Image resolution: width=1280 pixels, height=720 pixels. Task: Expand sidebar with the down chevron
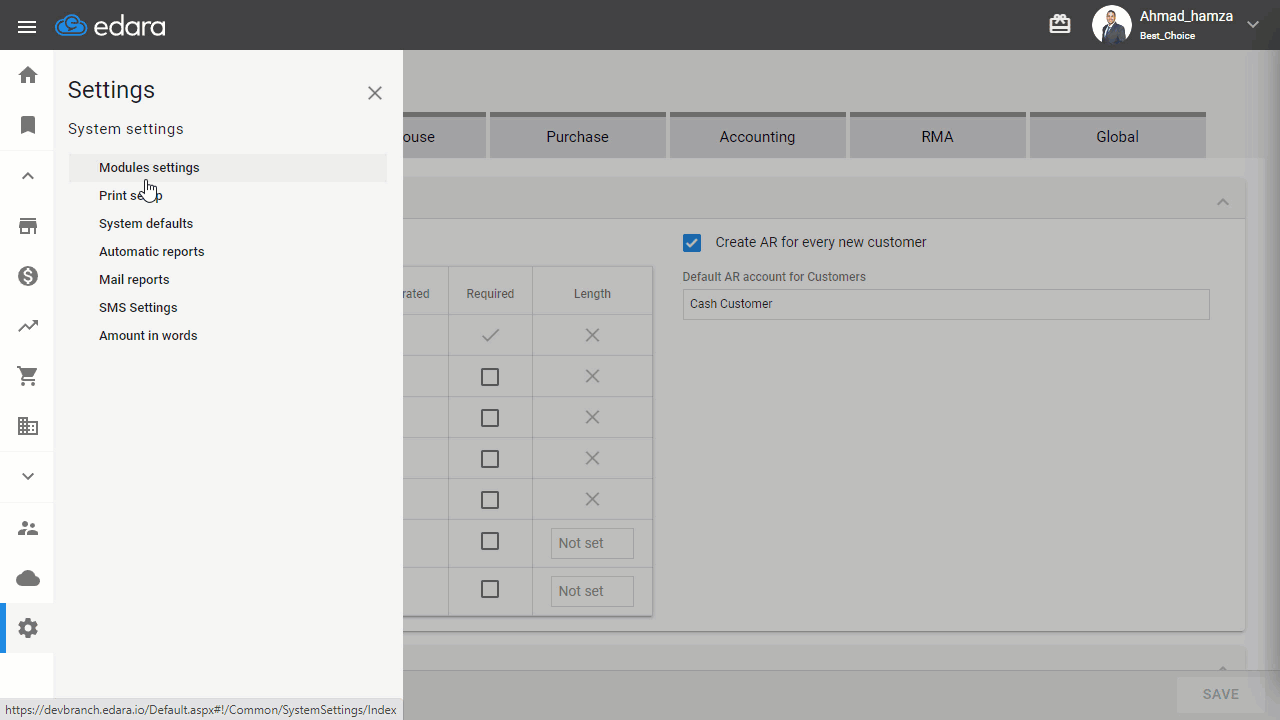(28, 476)
